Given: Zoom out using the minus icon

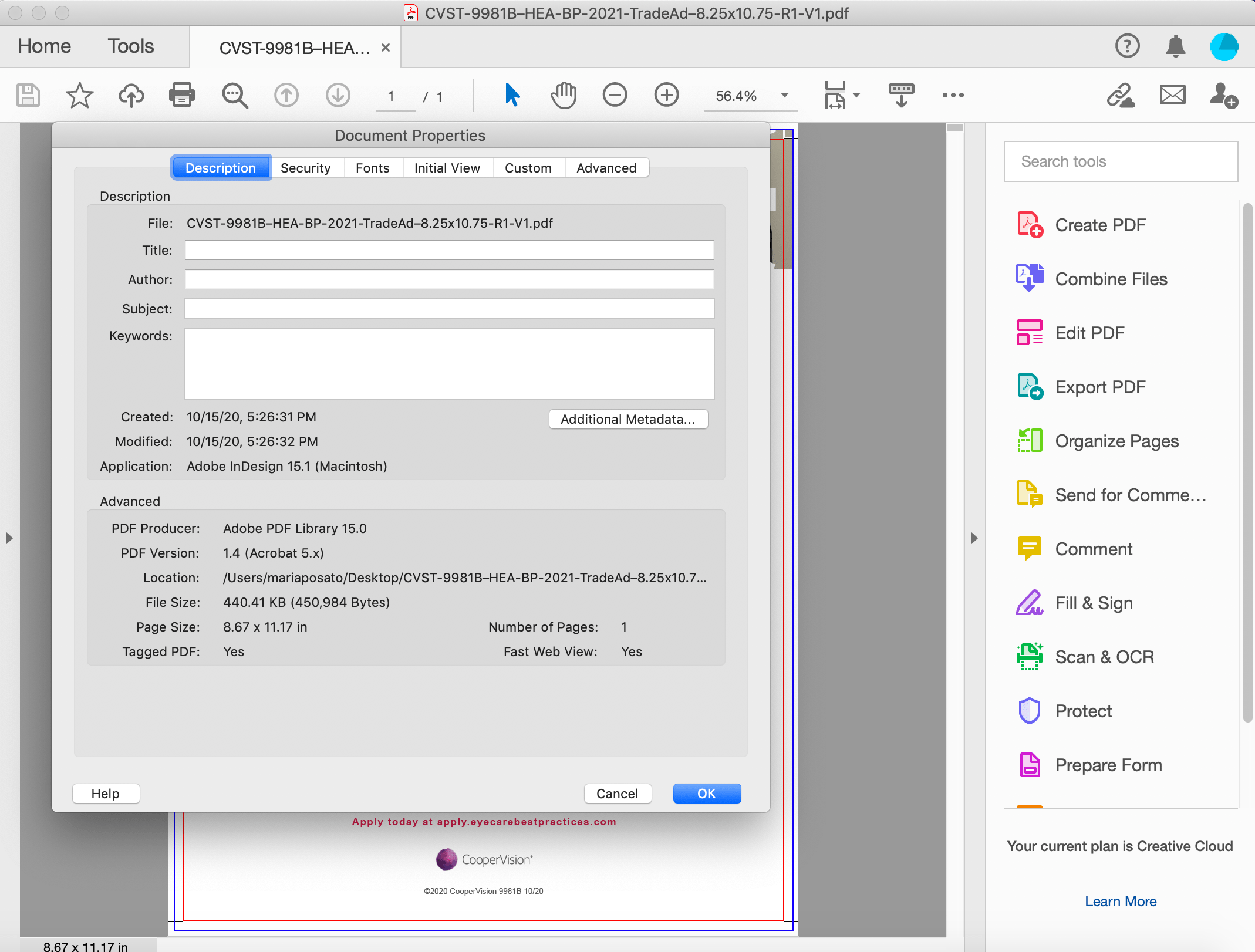Looking at the screenshot, I should (x=614, y=94).
